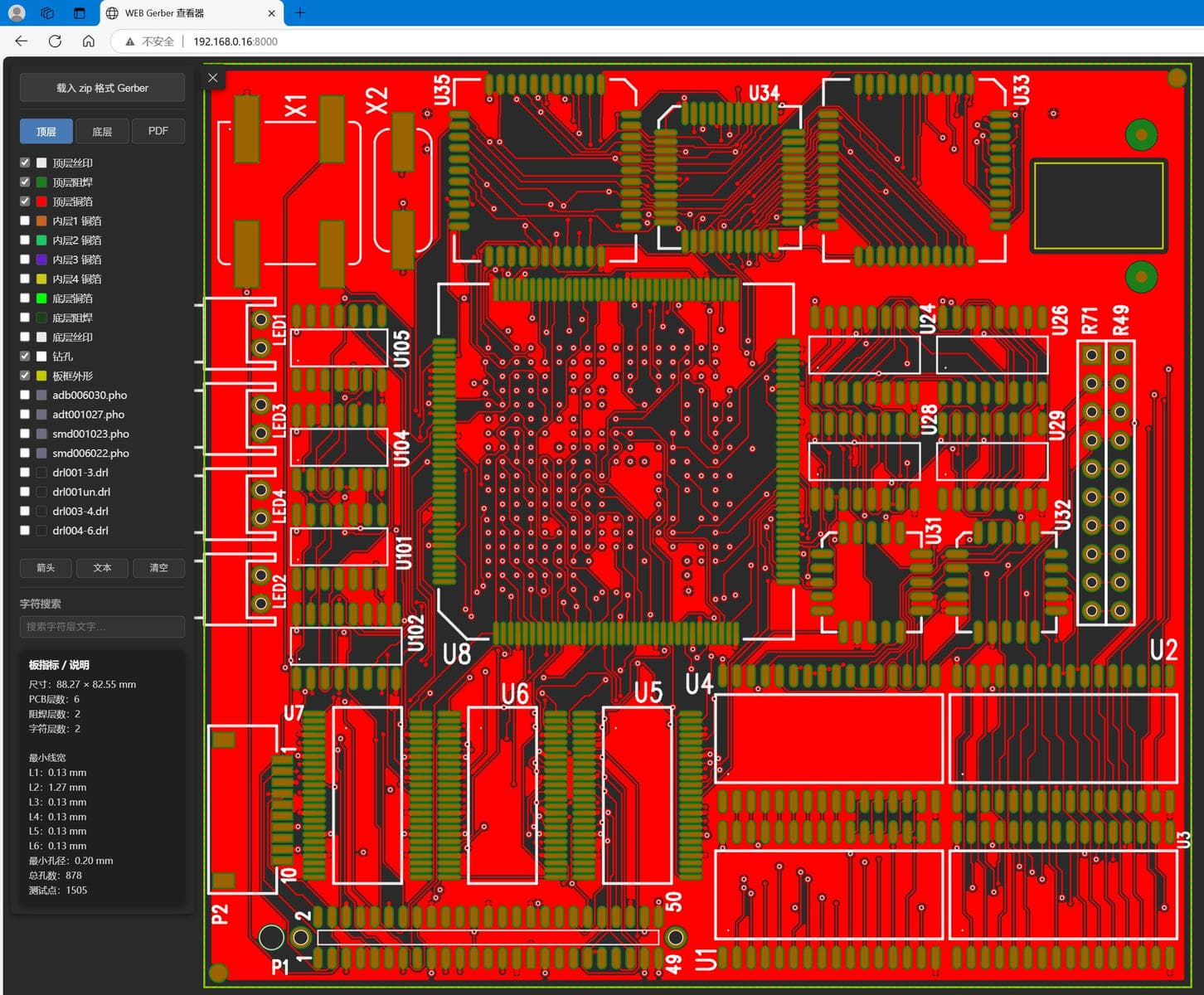Click the 清空 button
Image resolution: width=1204 pixels, height=995 pixels.
click(158, 568)
